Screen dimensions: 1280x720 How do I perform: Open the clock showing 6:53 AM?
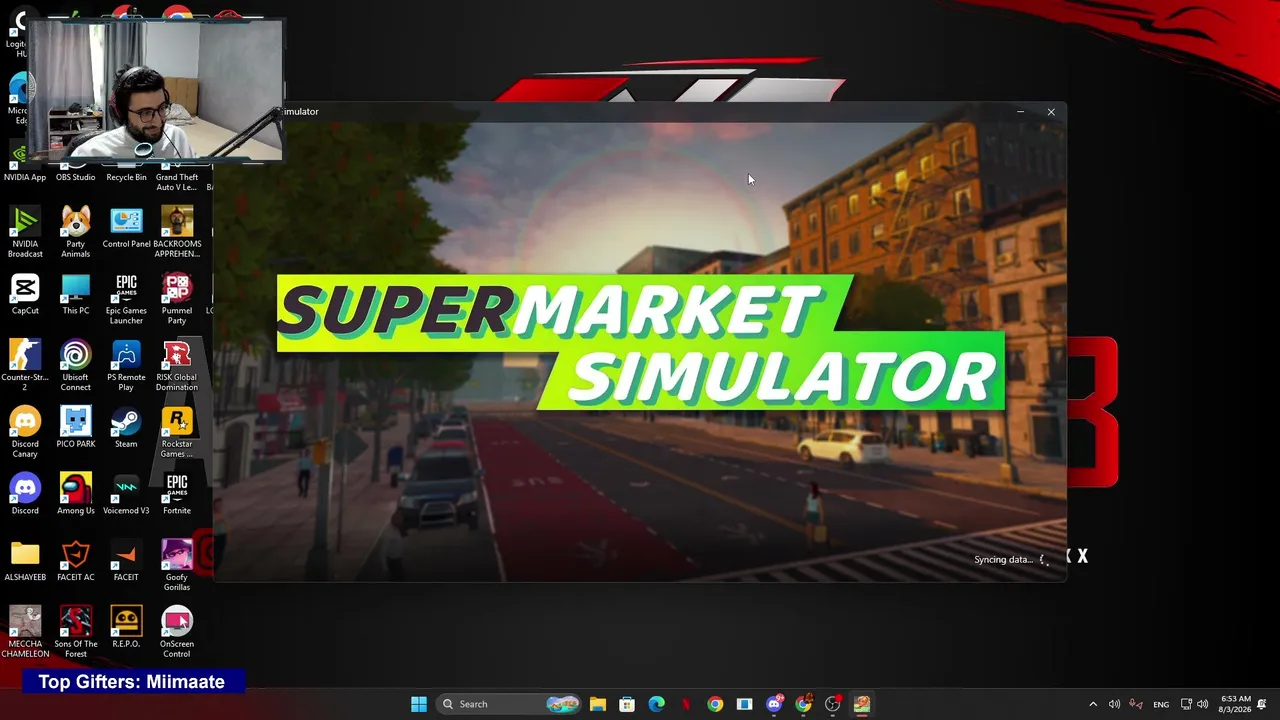pyautogui.click(x=1235, y=704)
